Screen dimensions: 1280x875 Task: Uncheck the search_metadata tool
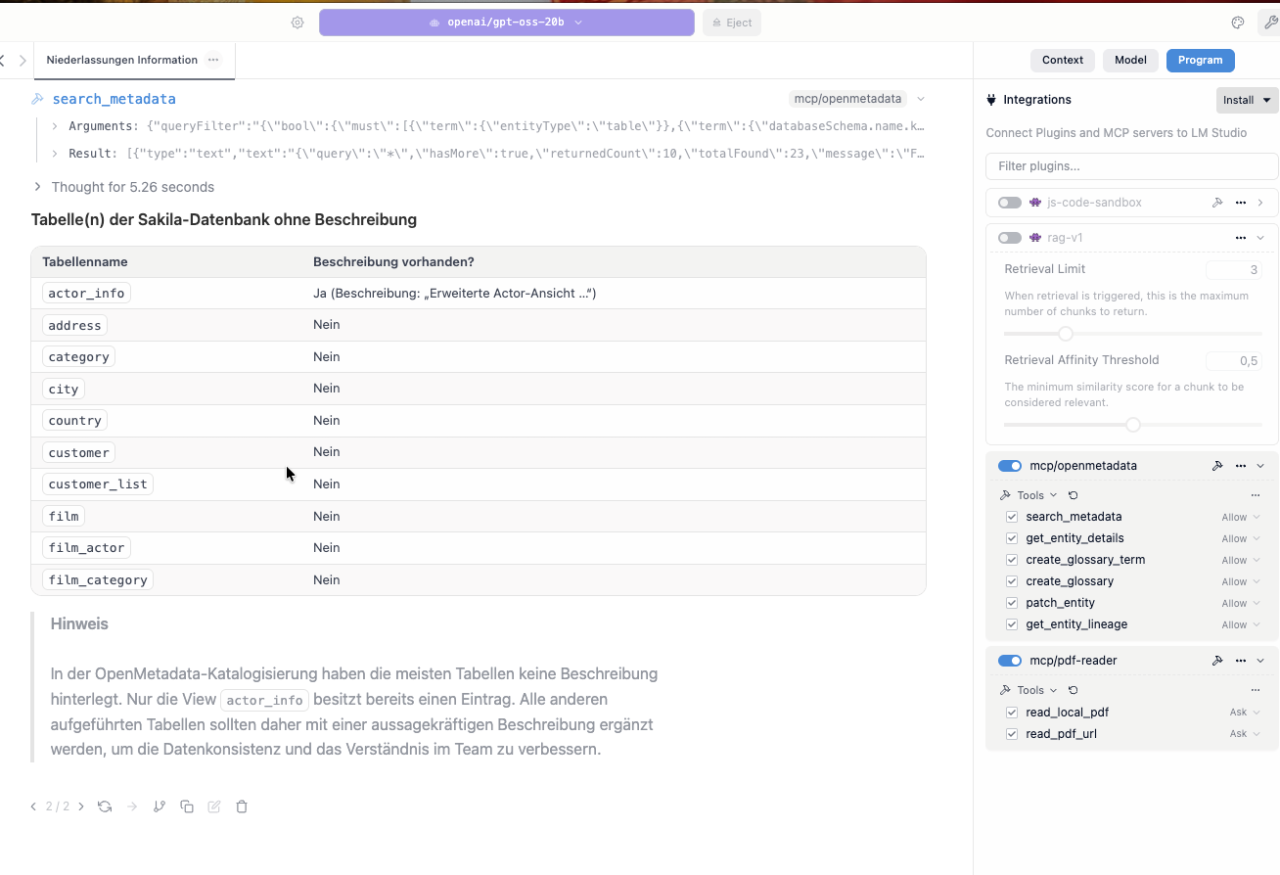click(1012, 516)
